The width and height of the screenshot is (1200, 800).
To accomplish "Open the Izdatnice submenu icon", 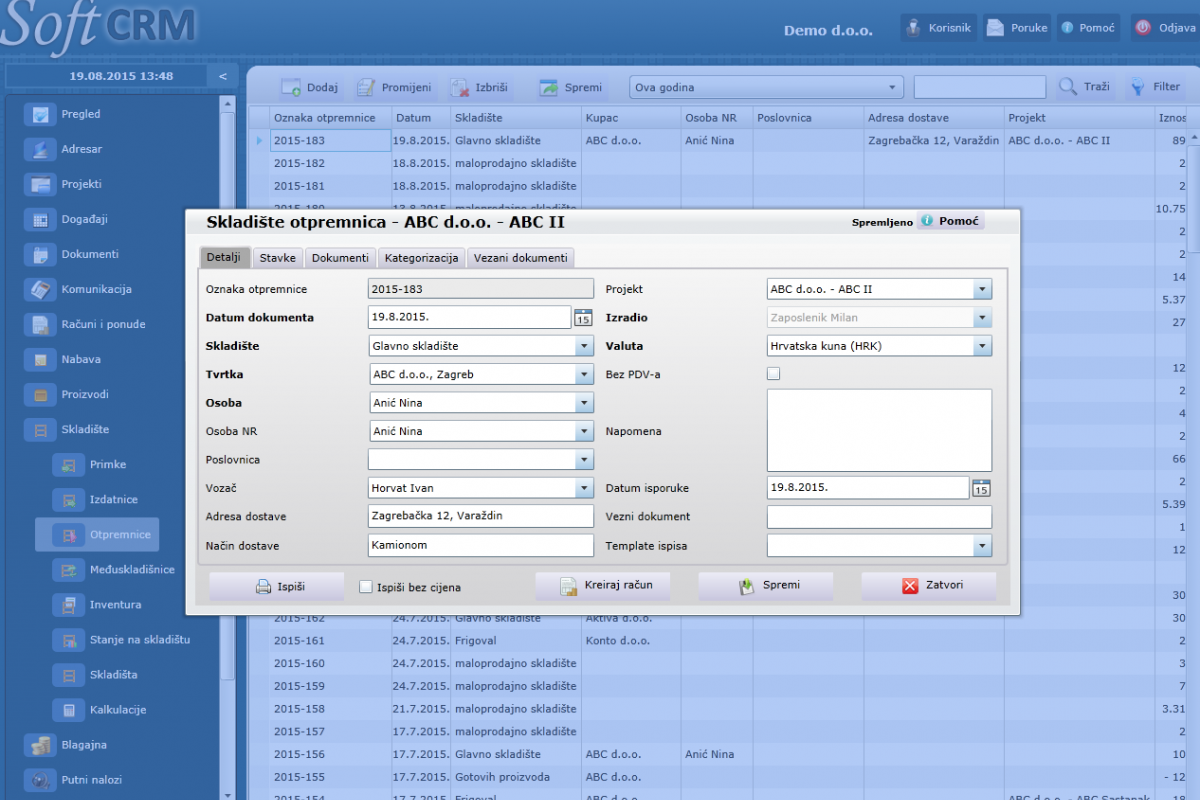I will pyautogui.click(x=68, y=500).
